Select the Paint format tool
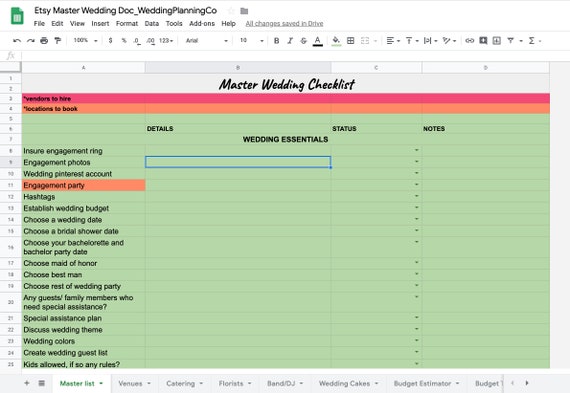Viewport: 570px width, 393px height. coord(57,41)
